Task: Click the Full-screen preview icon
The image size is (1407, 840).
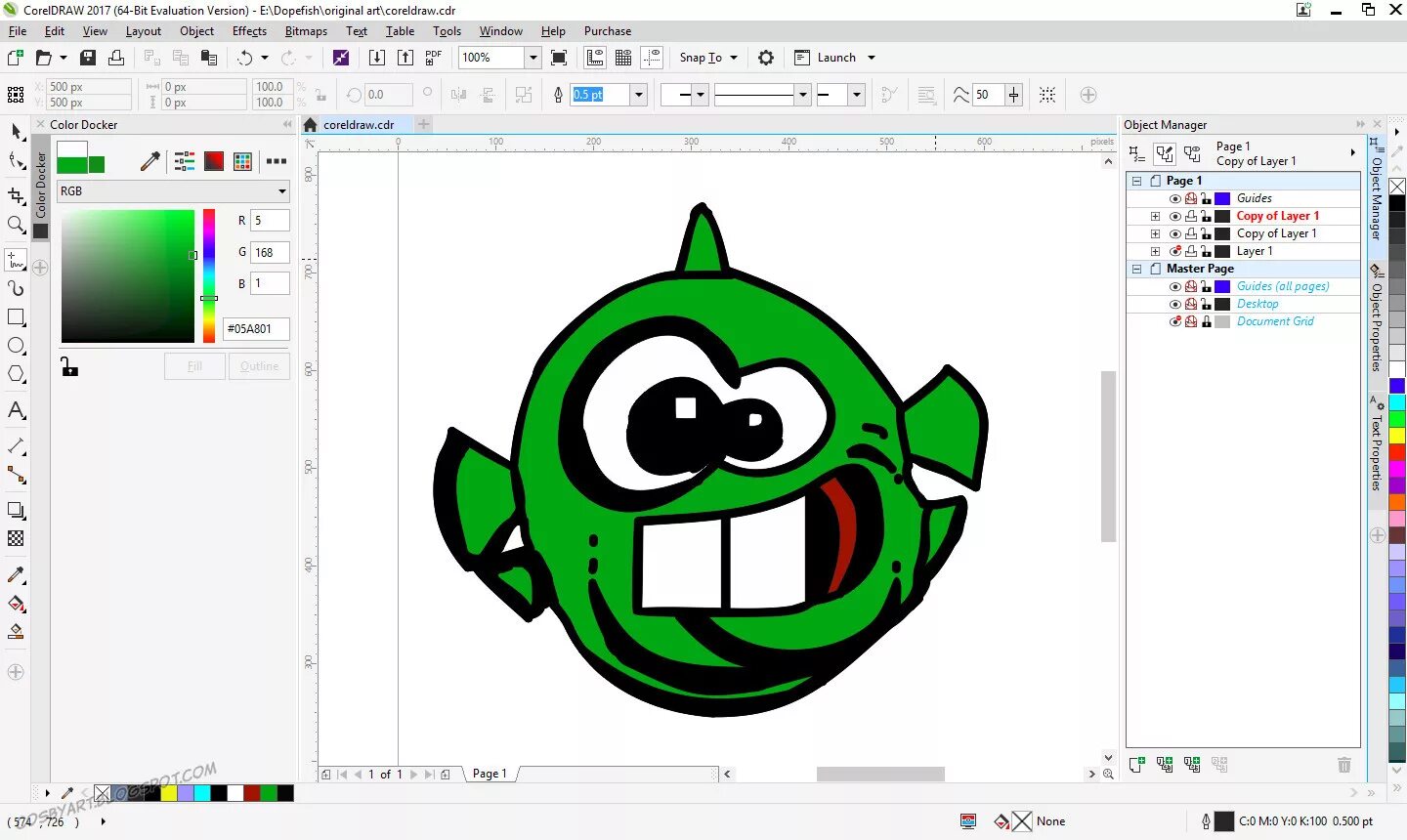Action: coord(559,58)
